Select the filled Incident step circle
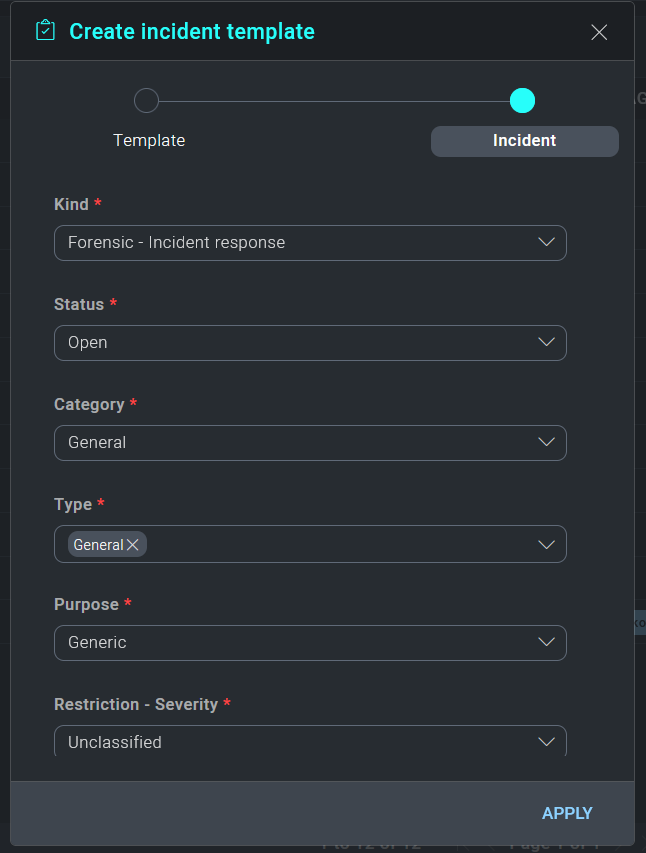The width and height of the screenshot is (646, 853). click(522, 100)
